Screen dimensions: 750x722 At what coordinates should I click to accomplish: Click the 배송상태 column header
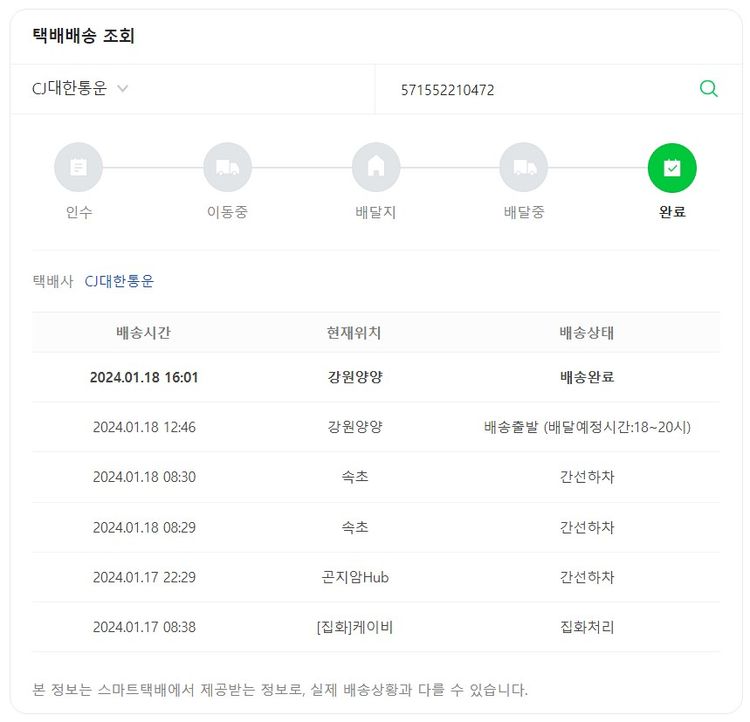(587, 333)
